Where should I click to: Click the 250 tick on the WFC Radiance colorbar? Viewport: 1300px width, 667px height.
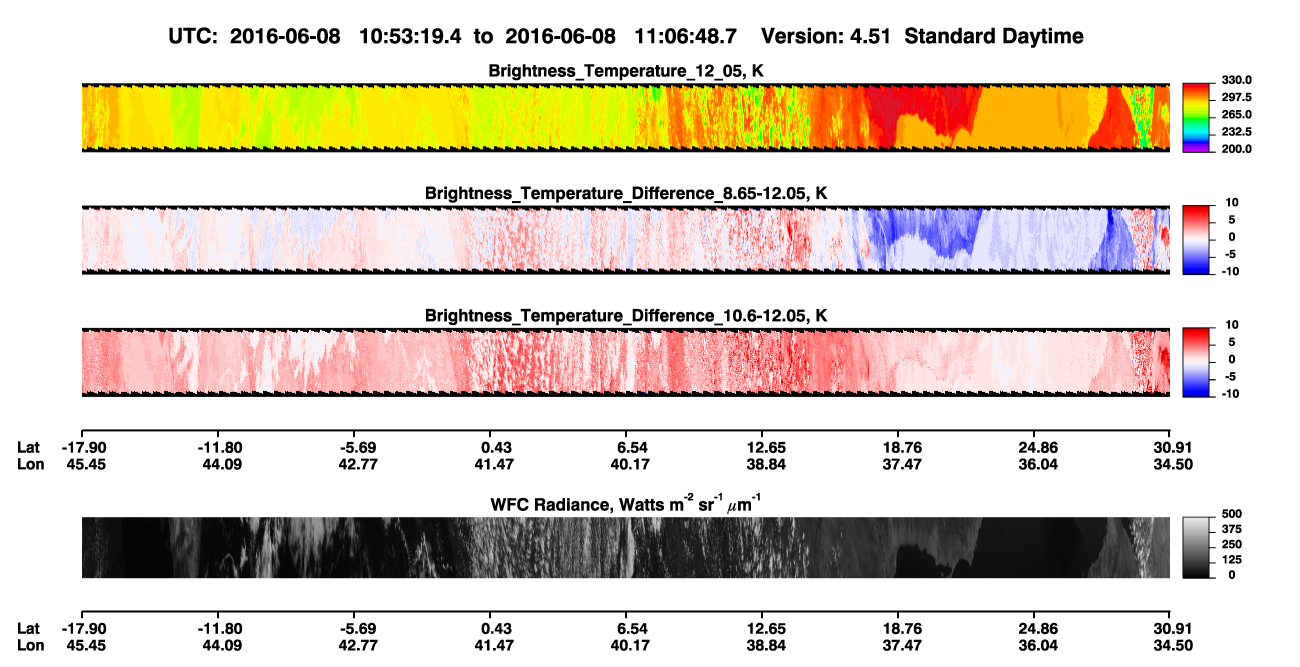(x=1230, y=544)
